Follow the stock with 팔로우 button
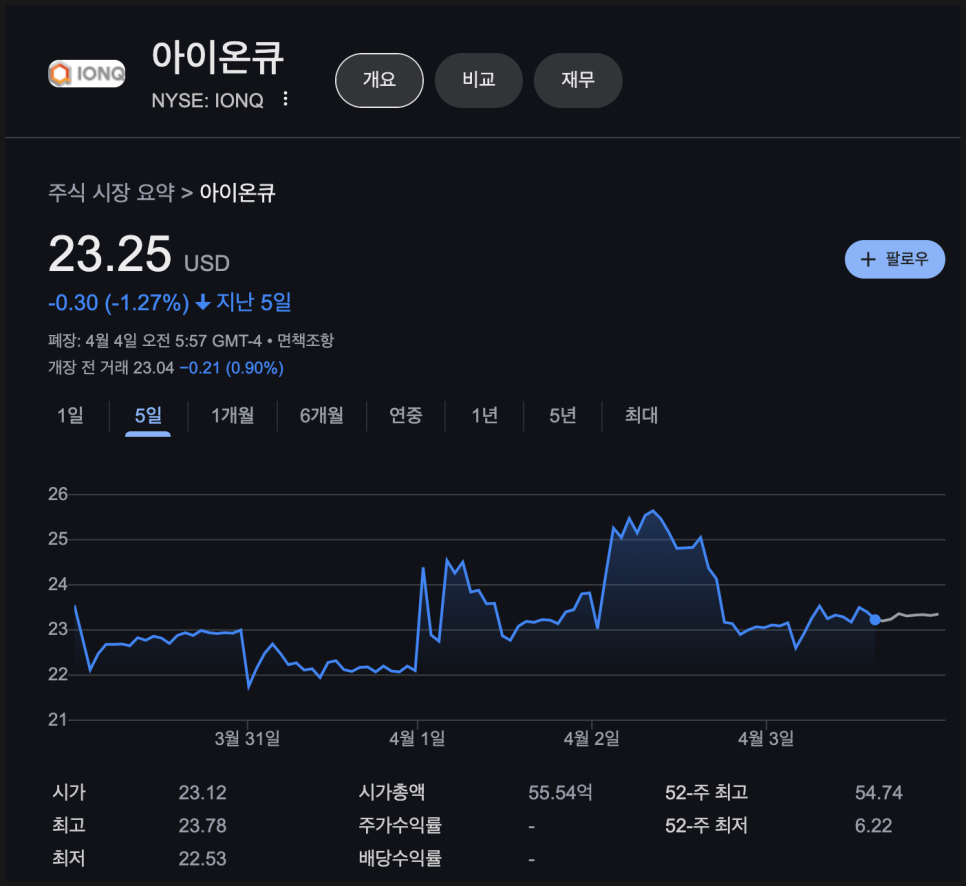Image resolution: width=966 pixels, height=886 pixels. coord(895,259)
